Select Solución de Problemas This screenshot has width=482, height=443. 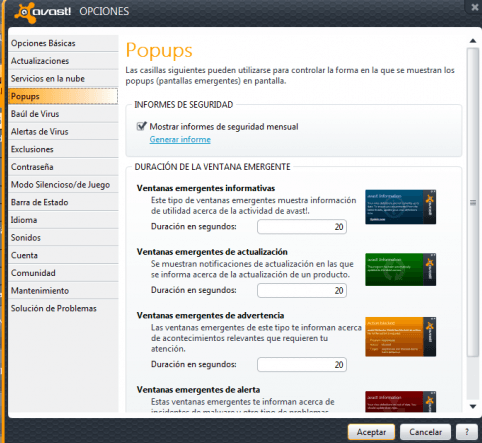[63, 308]
